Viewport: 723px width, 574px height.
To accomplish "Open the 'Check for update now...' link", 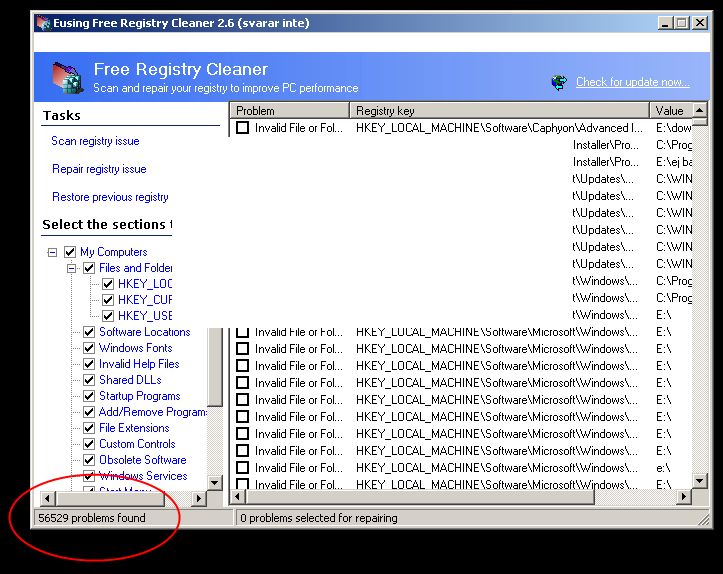I will 633,82.
